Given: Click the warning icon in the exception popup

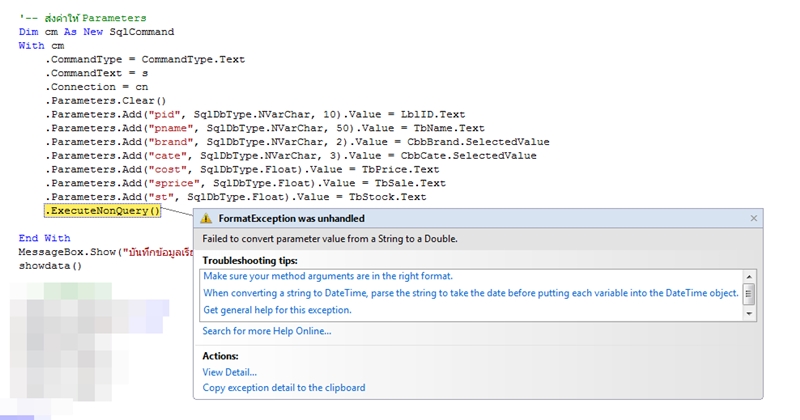Looking at the screenshot, I should [206, 218].
